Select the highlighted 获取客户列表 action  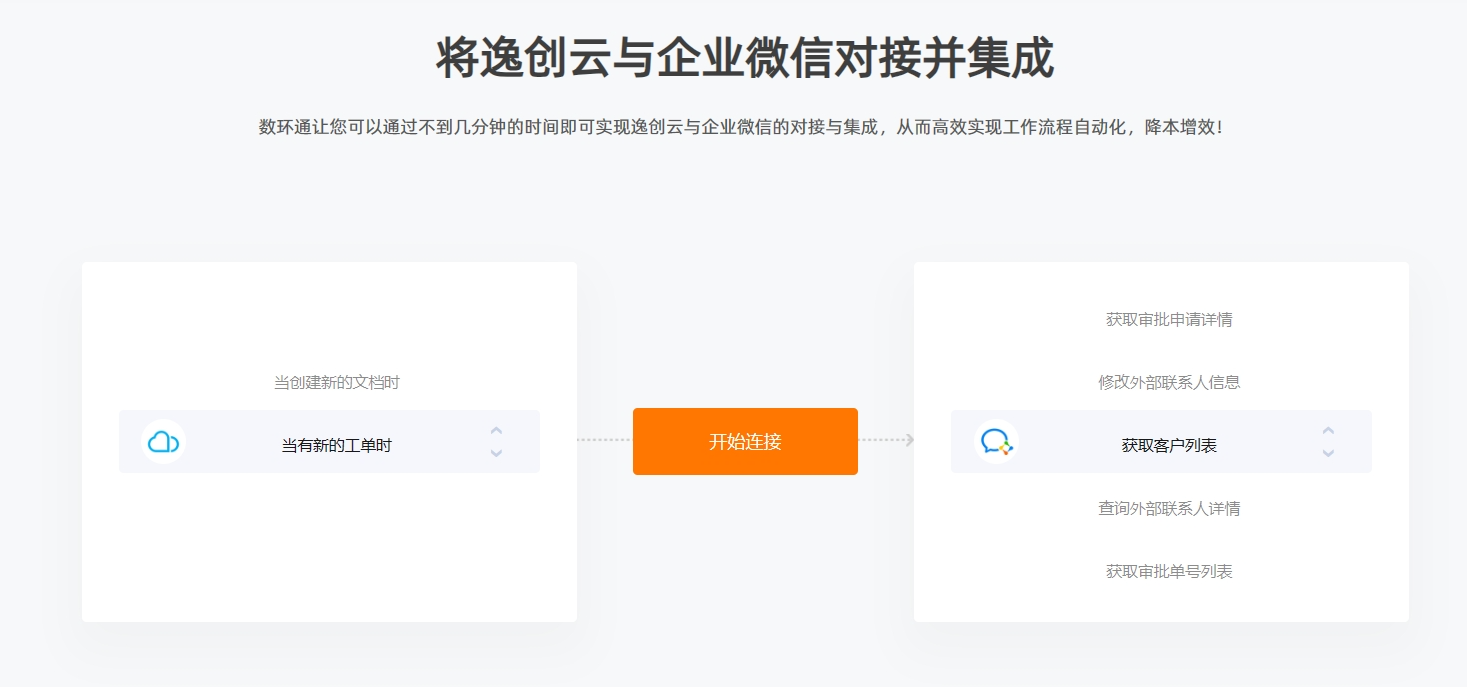pyautogui.click(x=1161, y=441)
